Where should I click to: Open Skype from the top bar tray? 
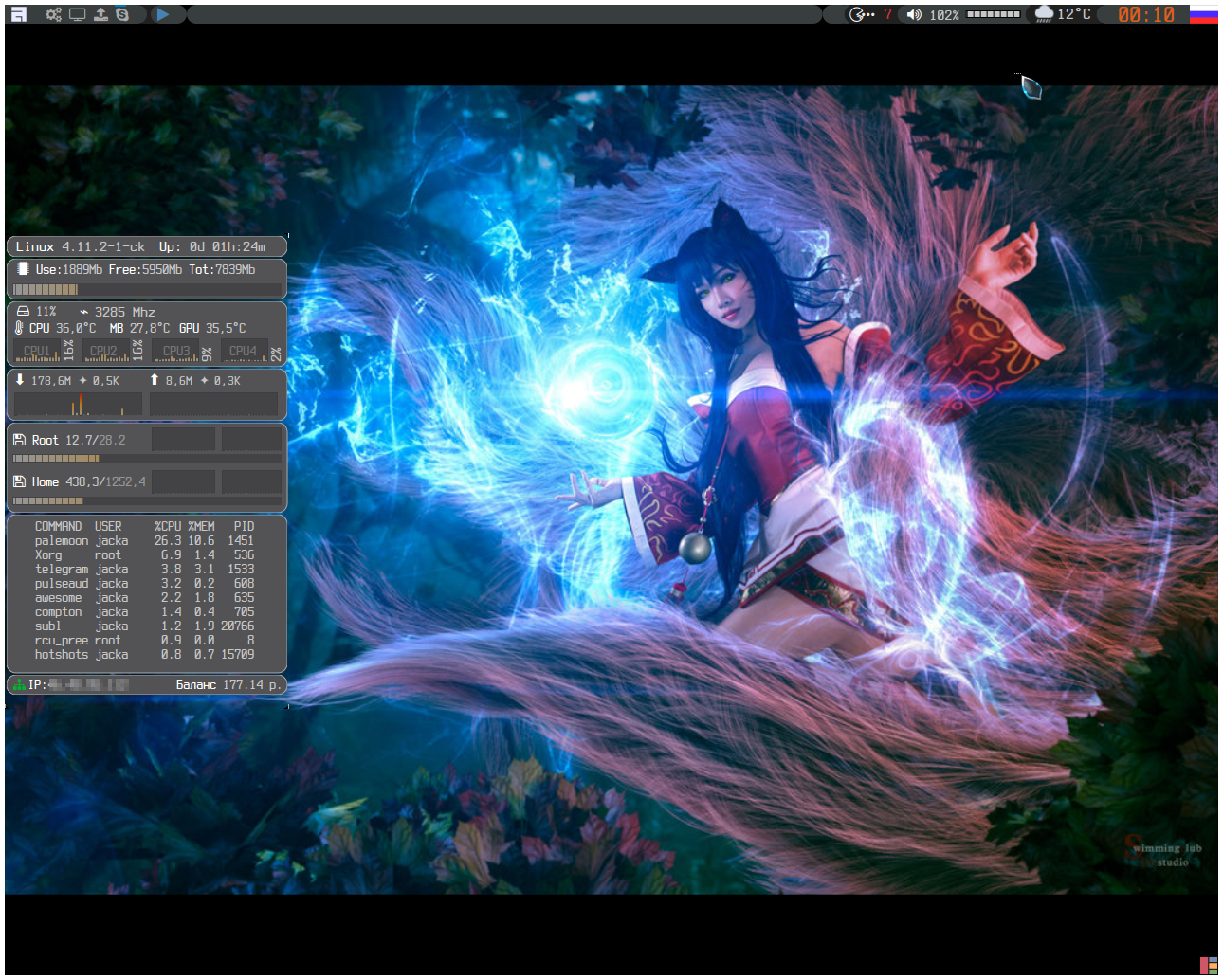122,14
